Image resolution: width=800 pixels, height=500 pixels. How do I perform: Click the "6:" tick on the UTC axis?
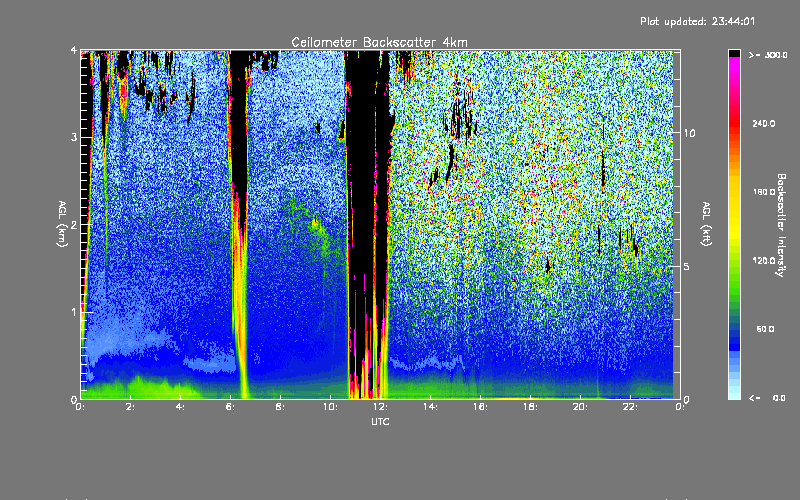[x=230, y=407]
